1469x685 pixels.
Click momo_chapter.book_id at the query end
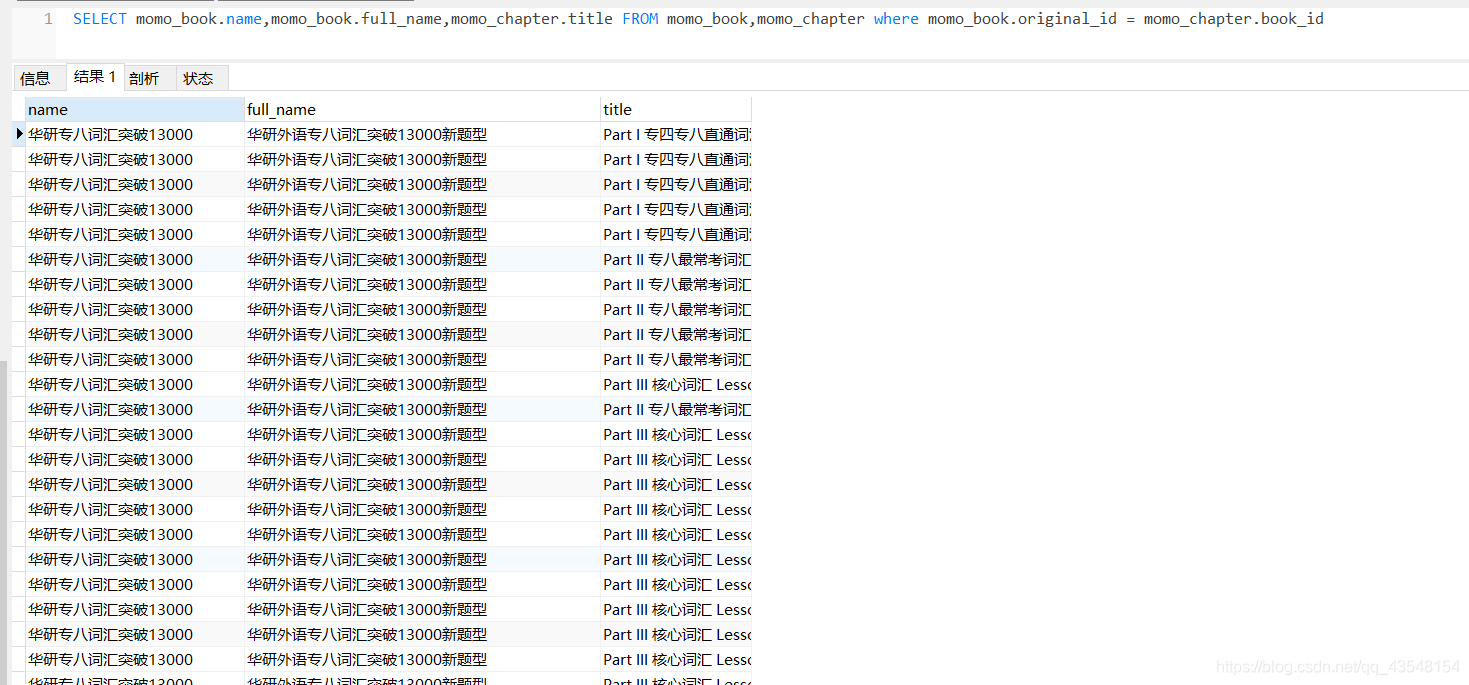point(1234,19)
